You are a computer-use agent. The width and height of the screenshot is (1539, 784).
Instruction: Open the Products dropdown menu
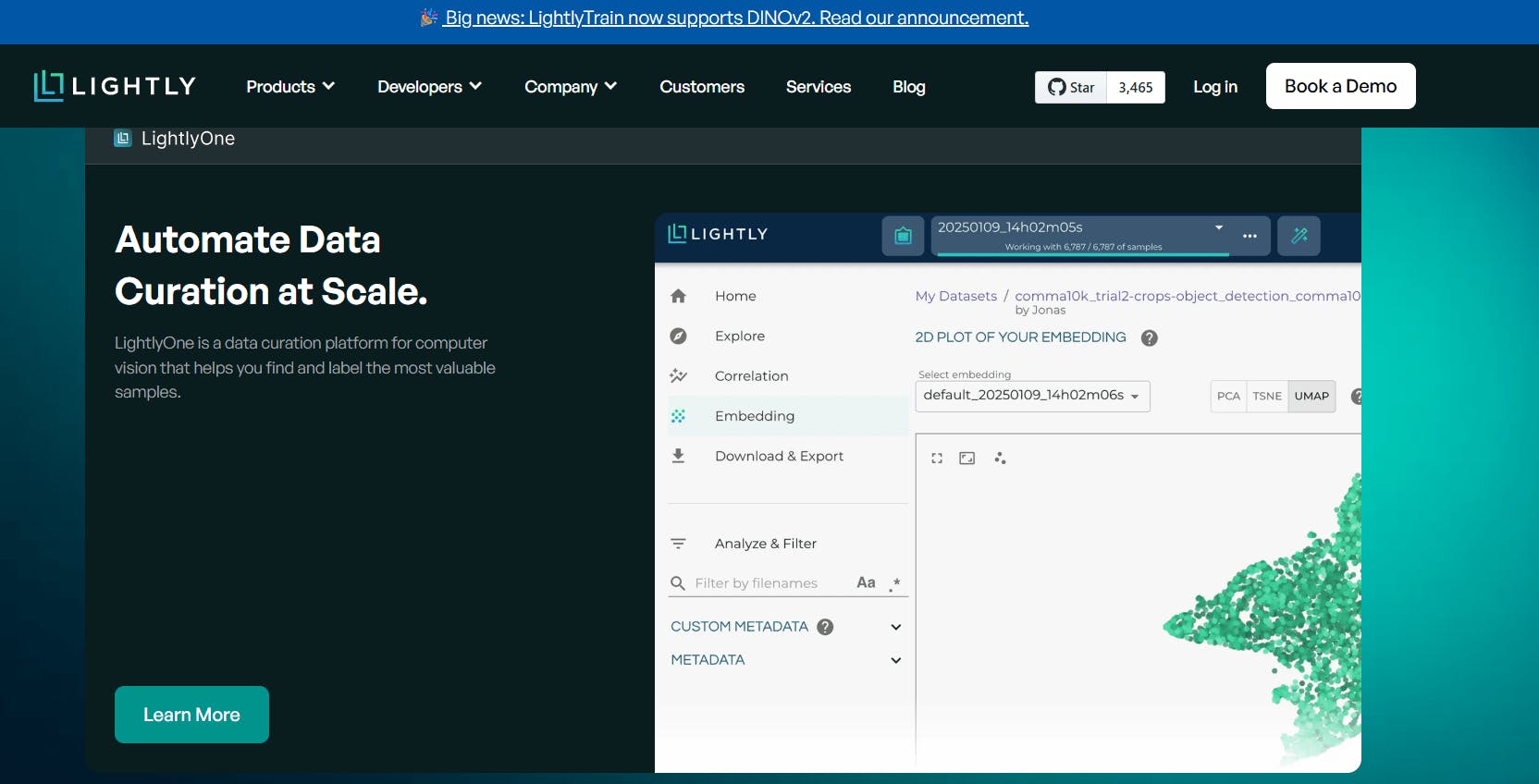pos(290,86)
